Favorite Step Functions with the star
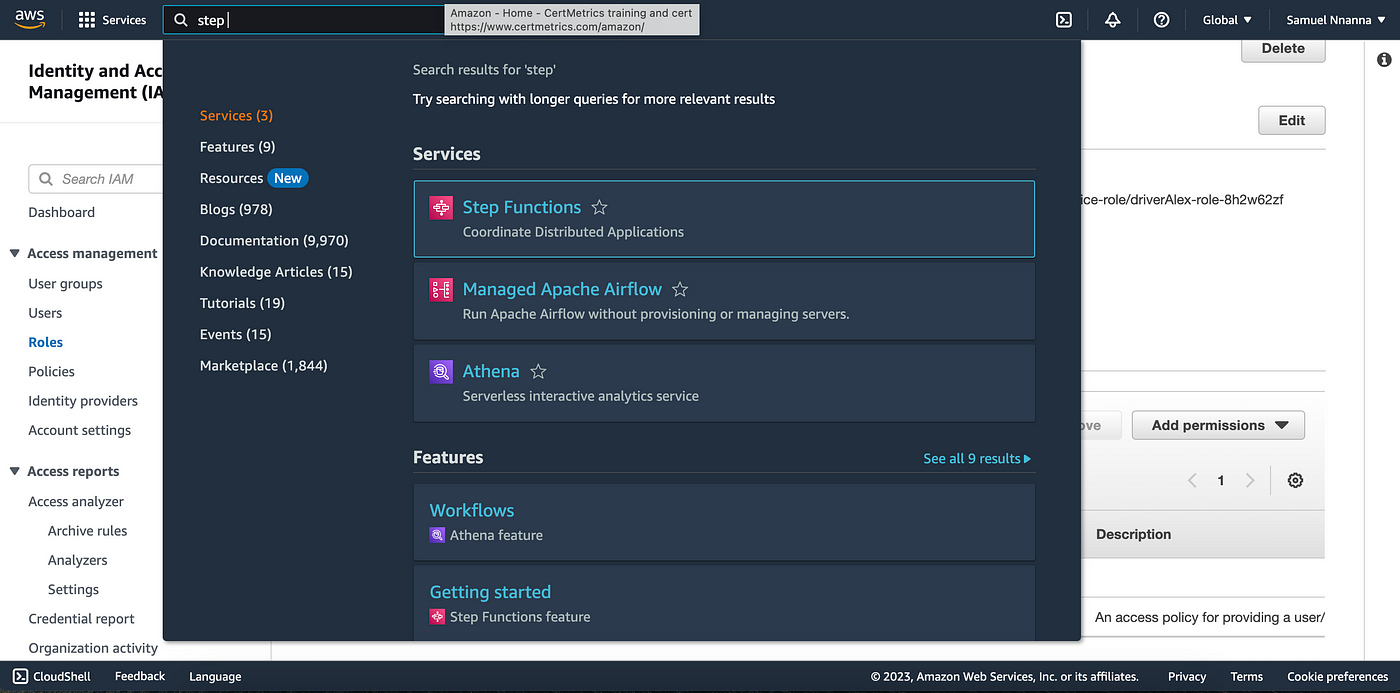 (x=600, y=207)
